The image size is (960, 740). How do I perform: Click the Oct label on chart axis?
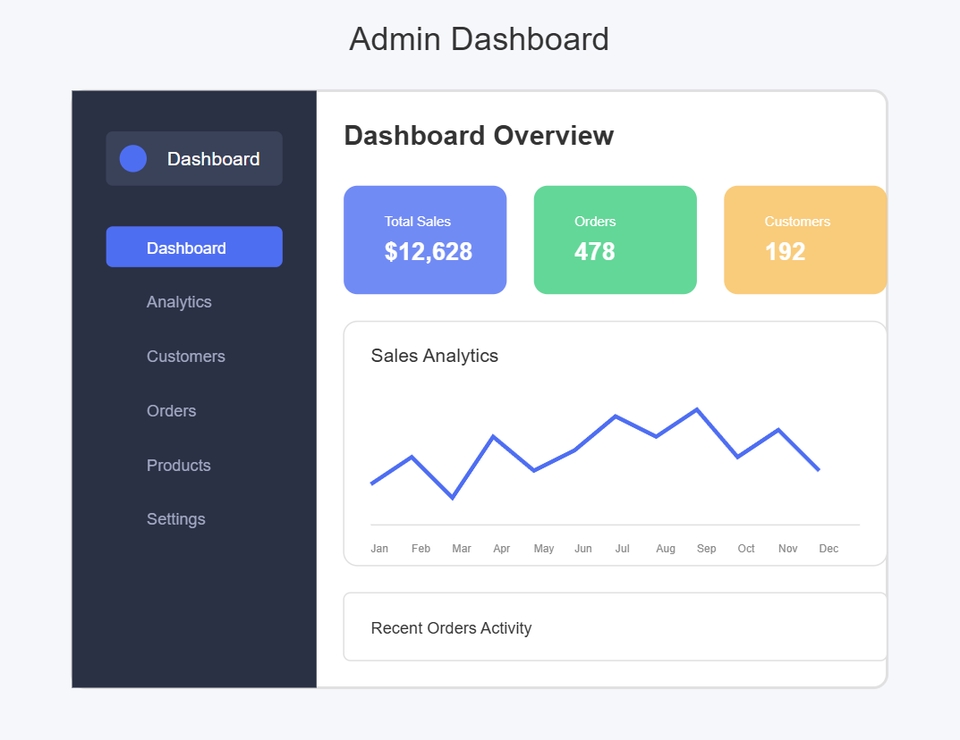(746, 548)
